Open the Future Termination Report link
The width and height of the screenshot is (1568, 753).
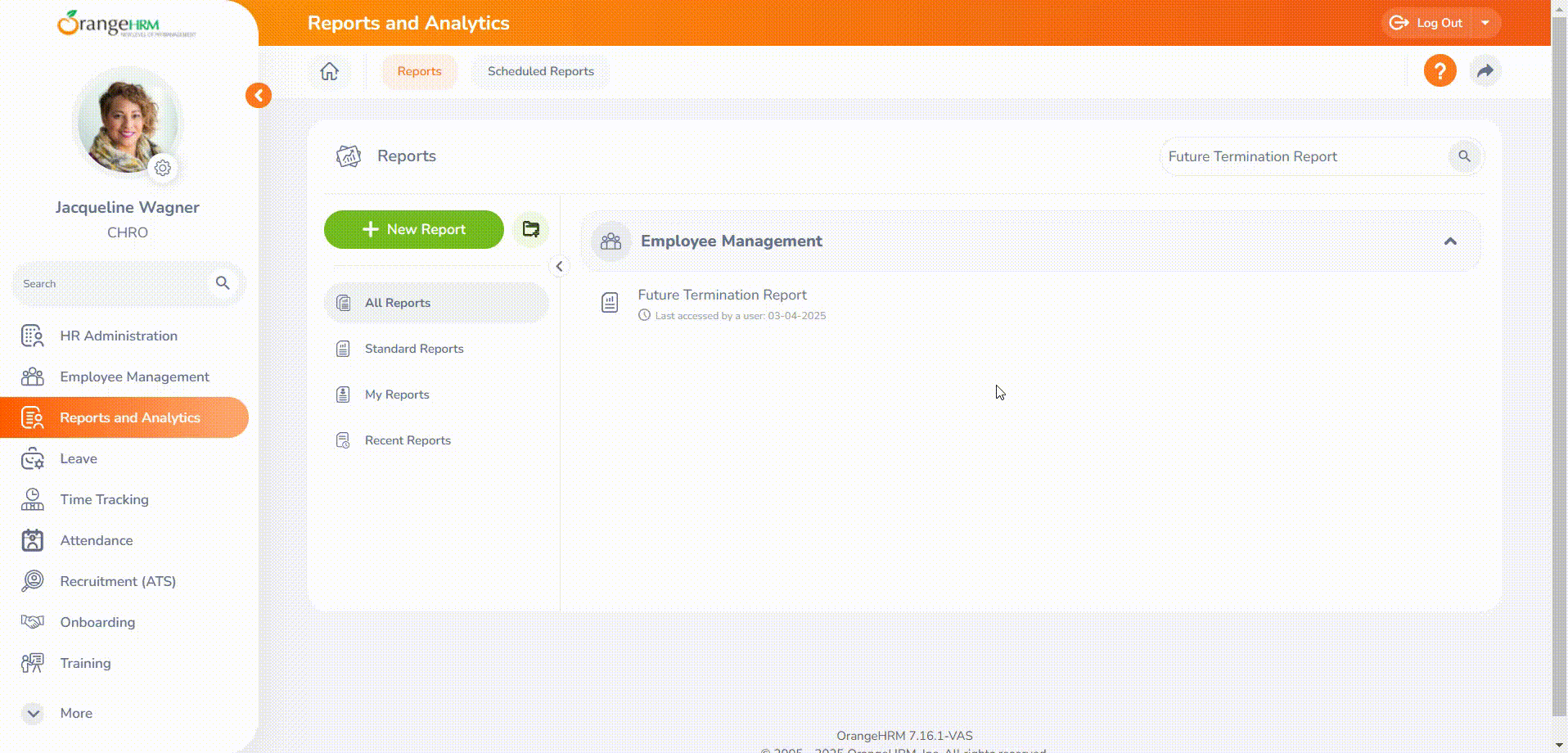point(722,295)
